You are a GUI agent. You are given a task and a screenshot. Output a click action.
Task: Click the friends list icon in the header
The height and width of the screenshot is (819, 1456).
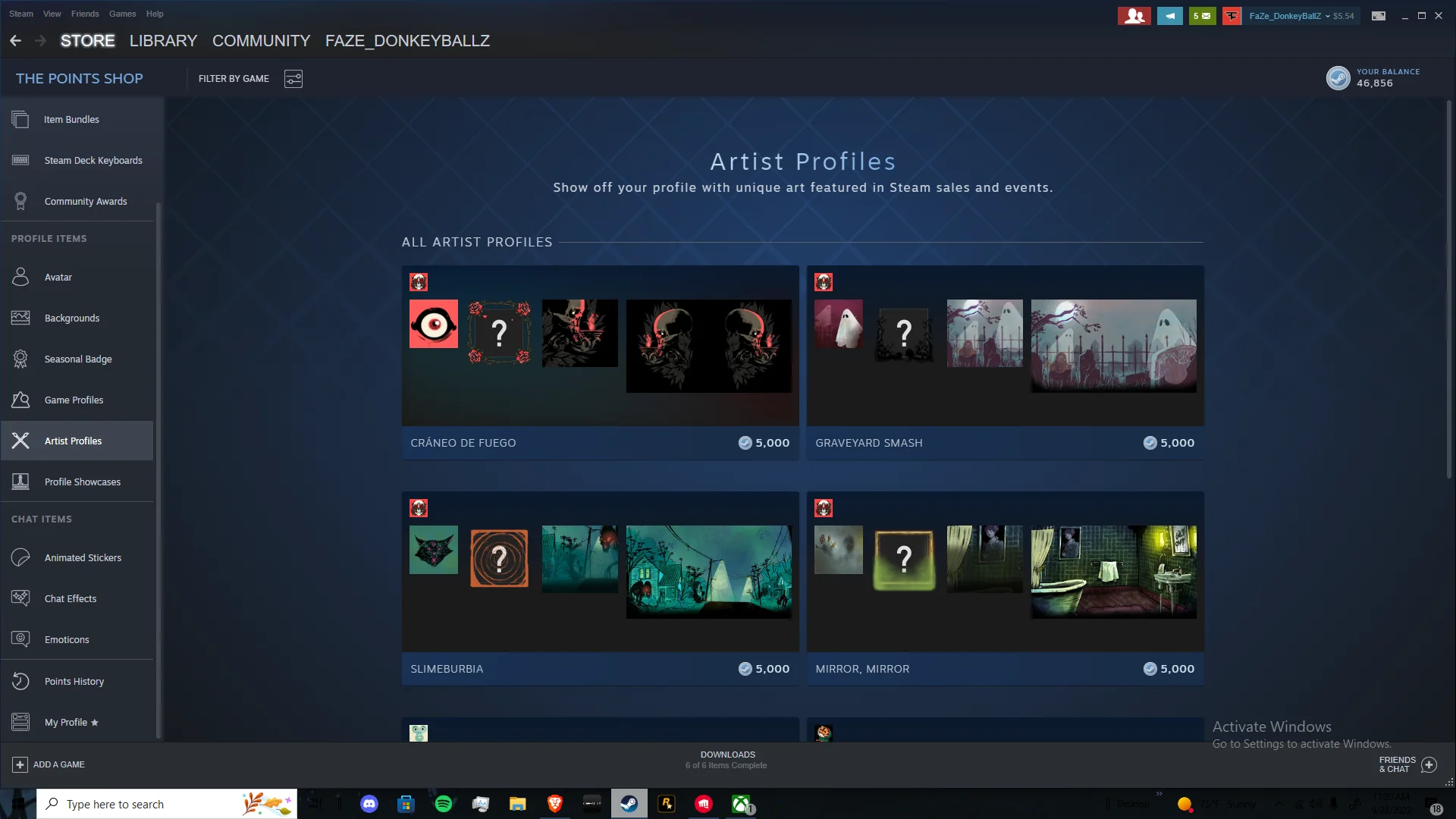click(1134, 15)
